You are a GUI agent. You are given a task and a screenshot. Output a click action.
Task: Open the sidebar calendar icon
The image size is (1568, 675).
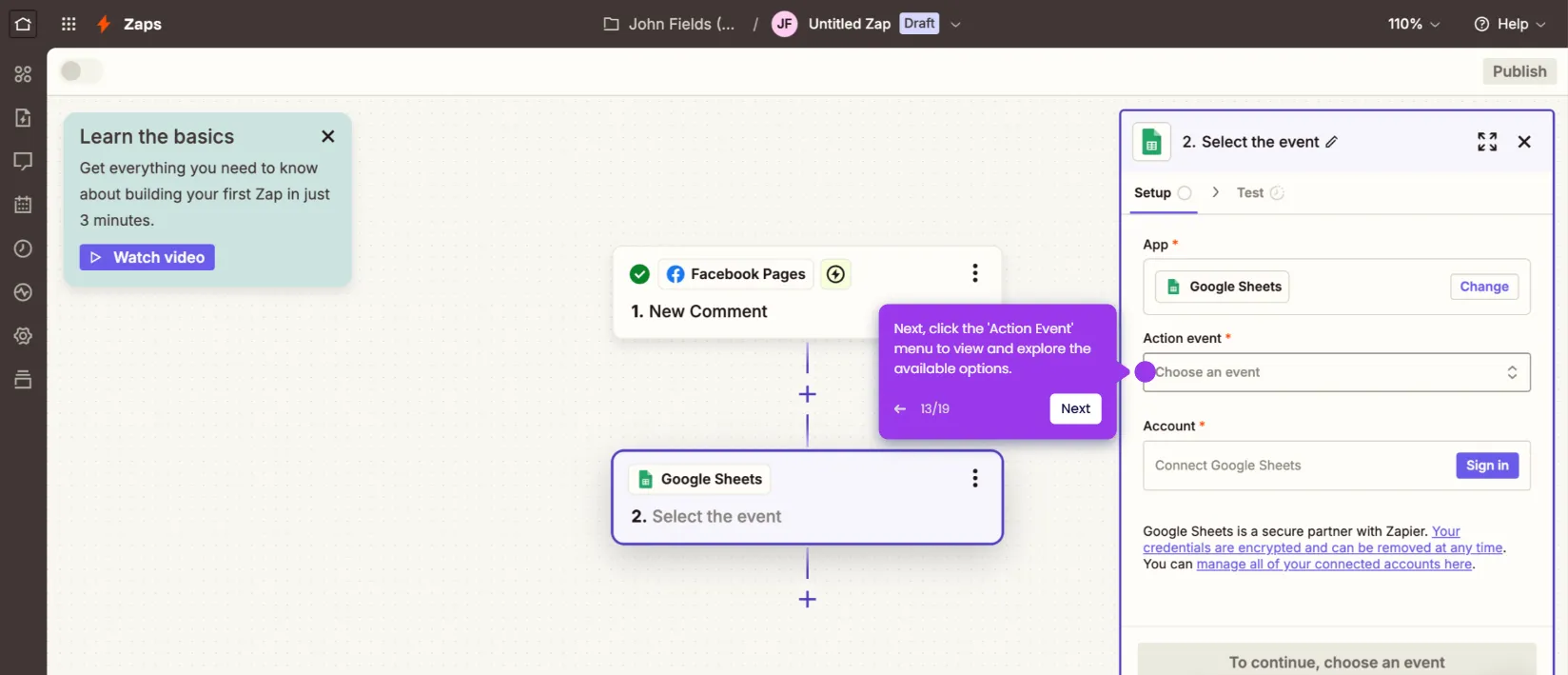coord(23,205)
